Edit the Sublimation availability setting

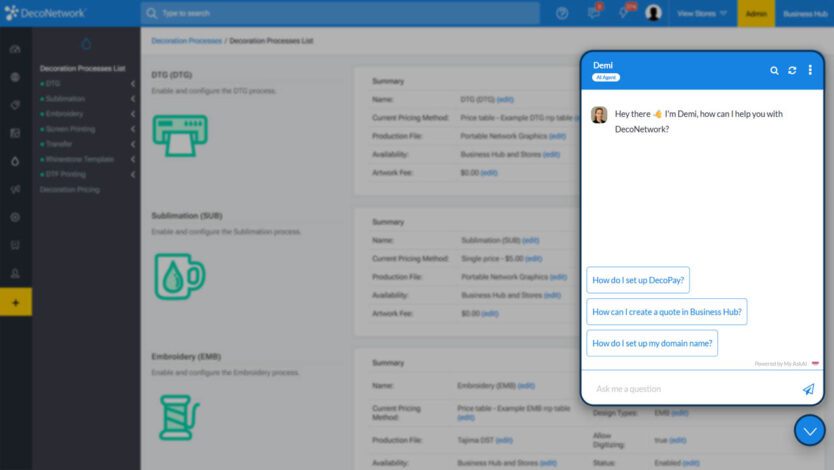[x=552, y=295]
